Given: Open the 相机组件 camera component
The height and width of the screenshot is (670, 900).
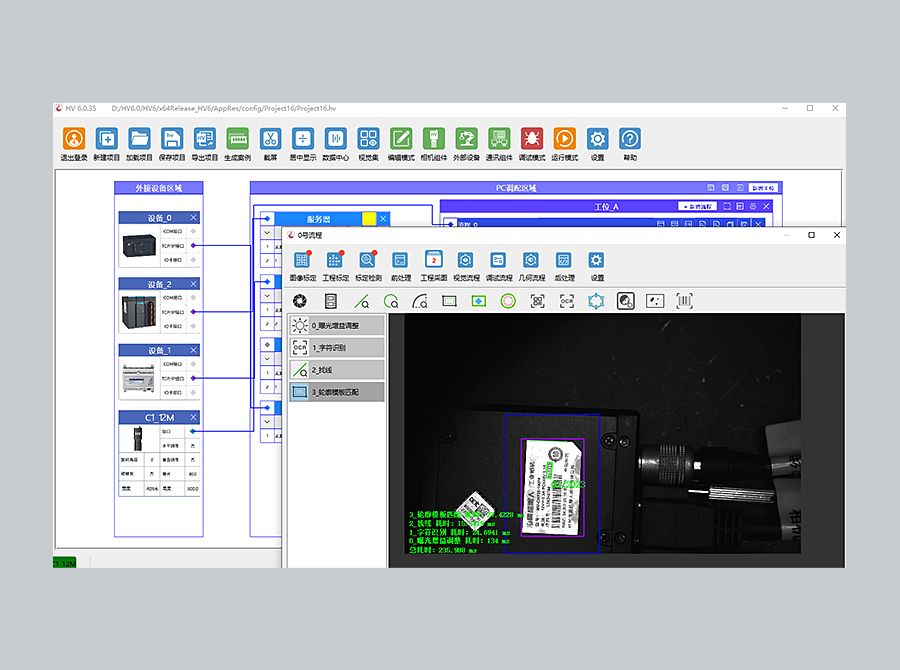Looking at the screenshot, I should [x=433, y=140].
